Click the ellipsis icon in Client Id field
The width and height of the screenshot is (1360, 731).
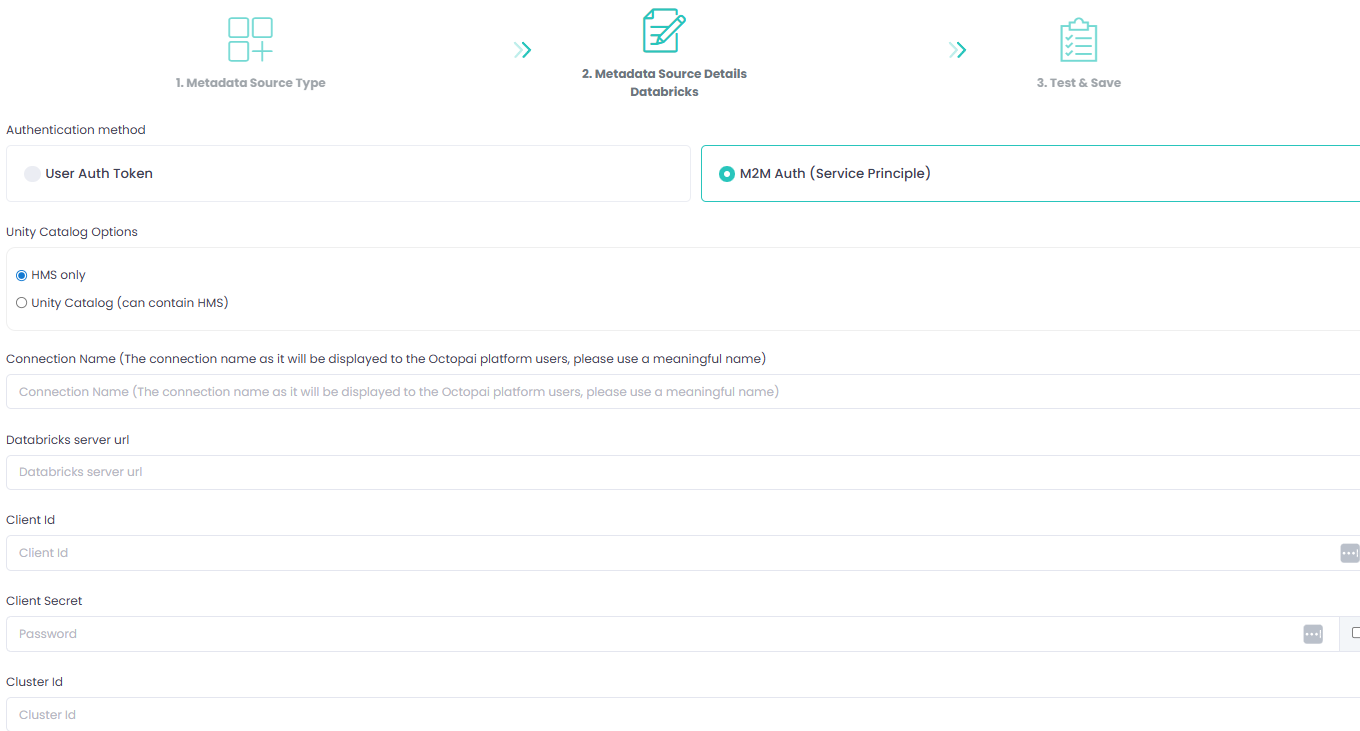tap(1349, 552)
